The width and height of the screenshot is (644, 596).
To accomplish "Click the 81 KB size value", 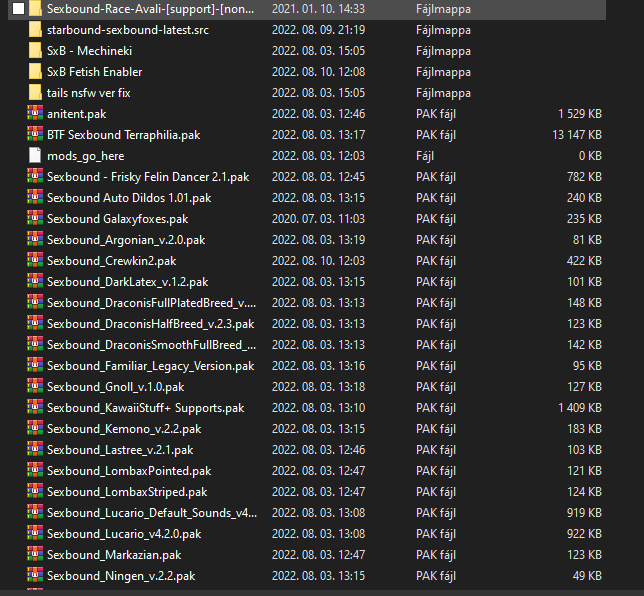I will click(587, 239).
